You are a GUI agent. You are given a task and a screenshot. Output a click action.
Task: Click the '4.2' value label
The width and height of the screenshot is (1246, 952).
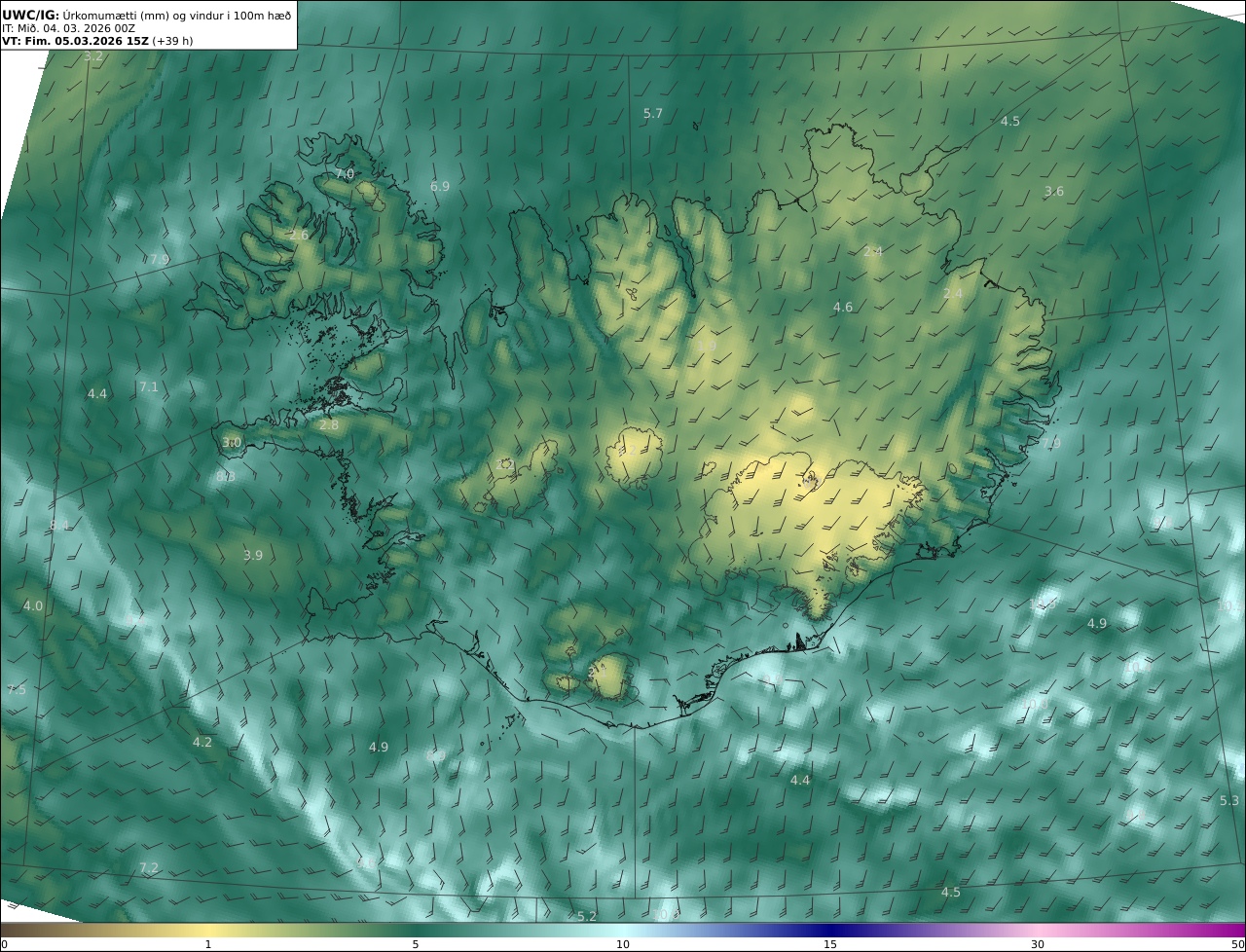[202, 743]
